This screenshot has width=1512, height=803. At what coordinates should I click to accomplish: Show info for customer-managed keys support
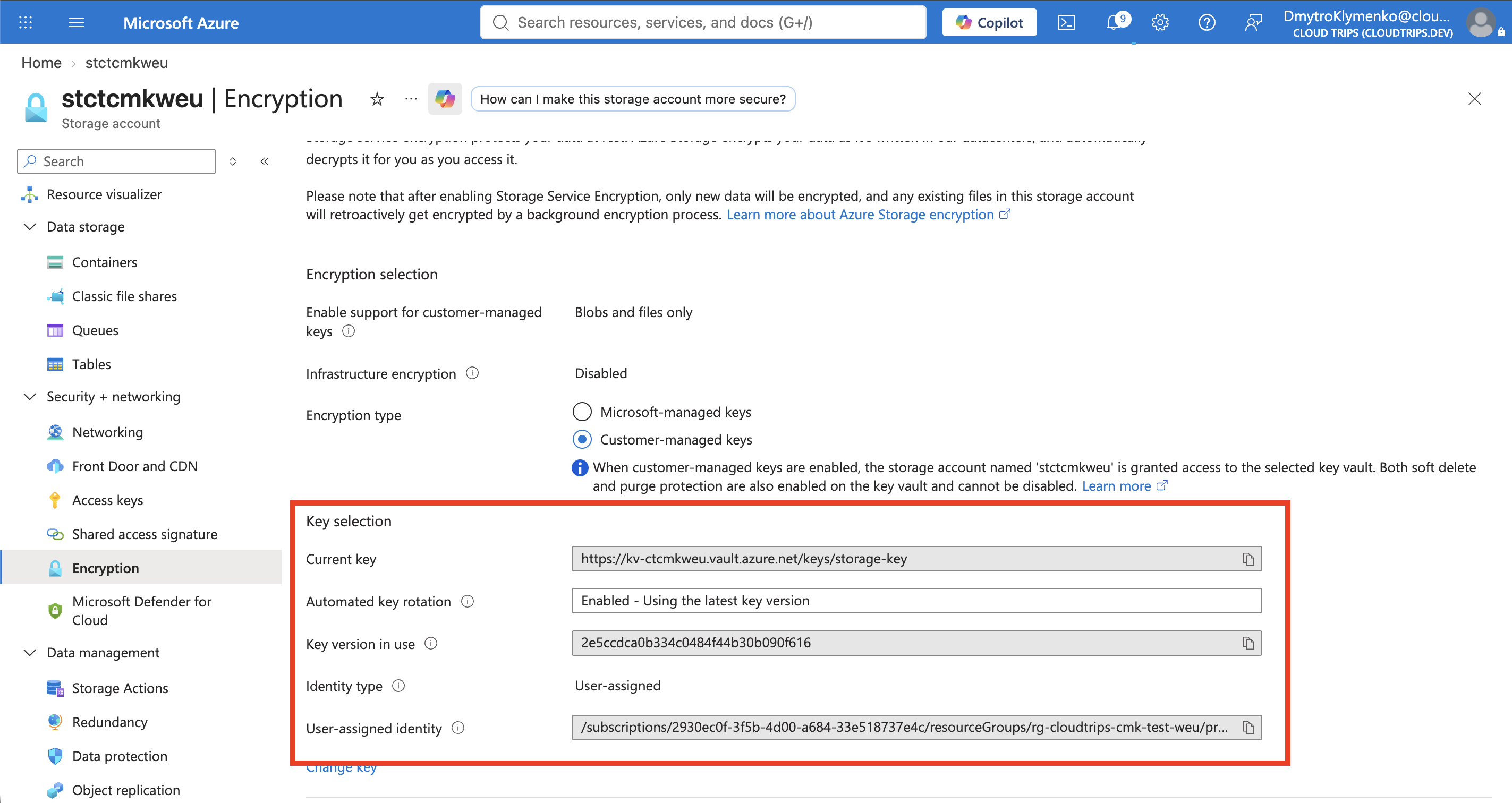tap(349, 331)
